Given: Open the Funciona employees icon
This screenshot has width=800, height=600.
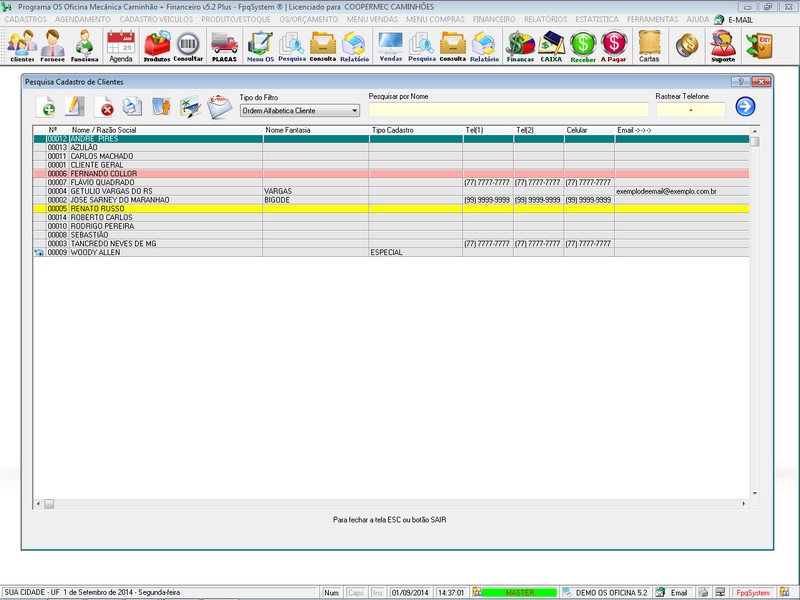Looking at the screenshot, I should coord(84,46).
